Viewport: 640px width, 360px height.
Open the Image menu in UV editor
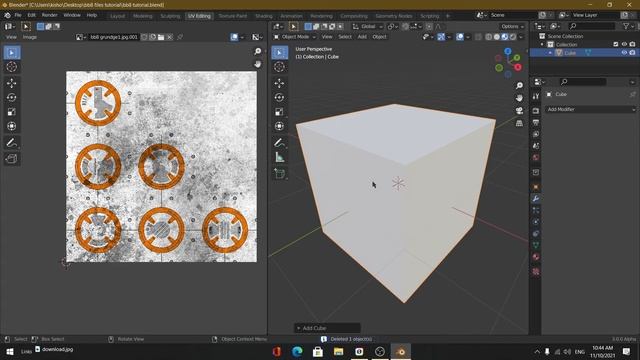coord(29,37)
